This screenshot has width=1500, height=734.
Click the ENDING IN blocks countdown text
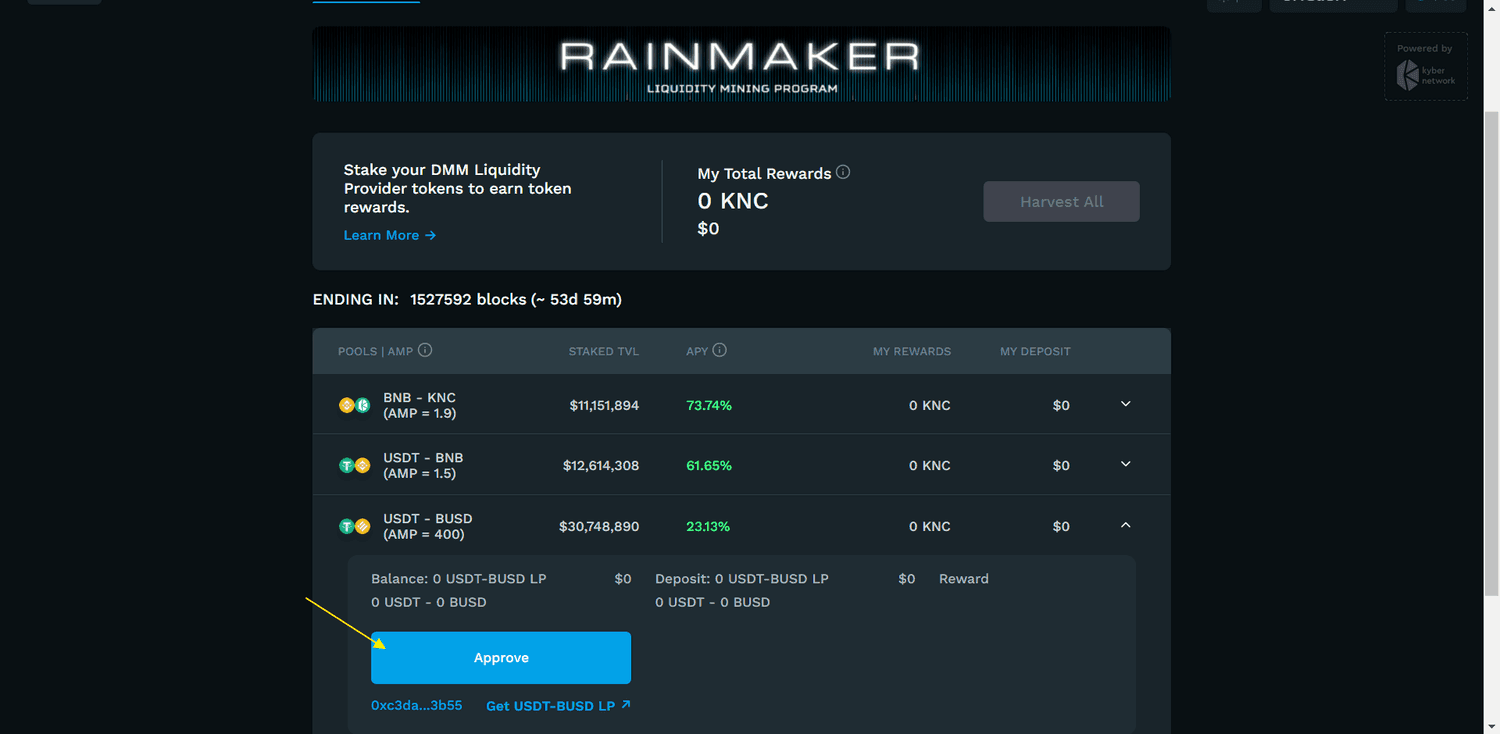(467, 300)
